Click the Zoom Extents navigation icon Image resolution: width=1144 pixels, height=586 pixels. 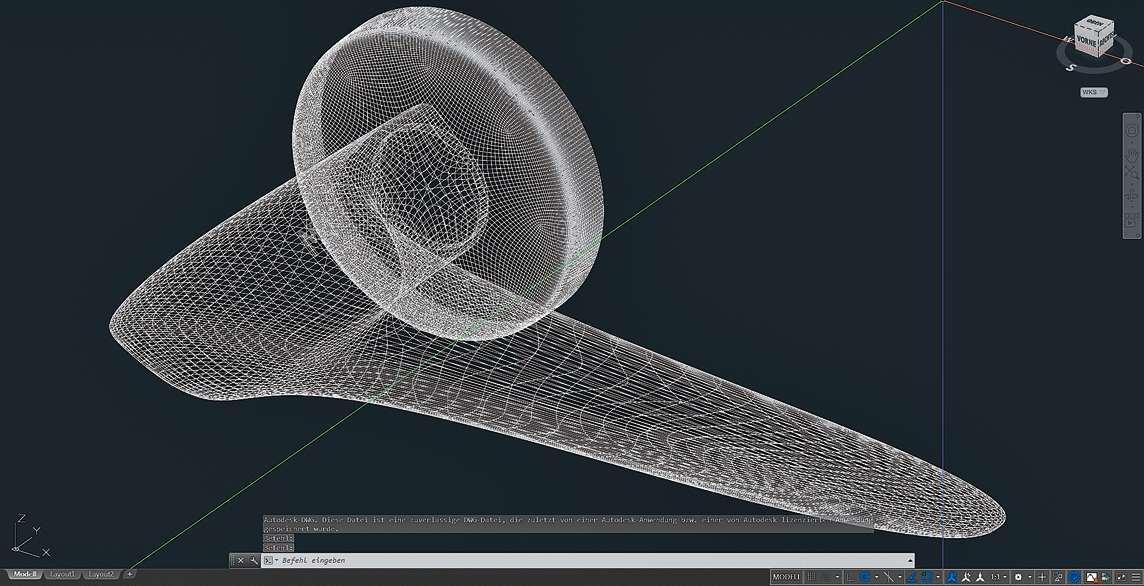(1132, 172)
